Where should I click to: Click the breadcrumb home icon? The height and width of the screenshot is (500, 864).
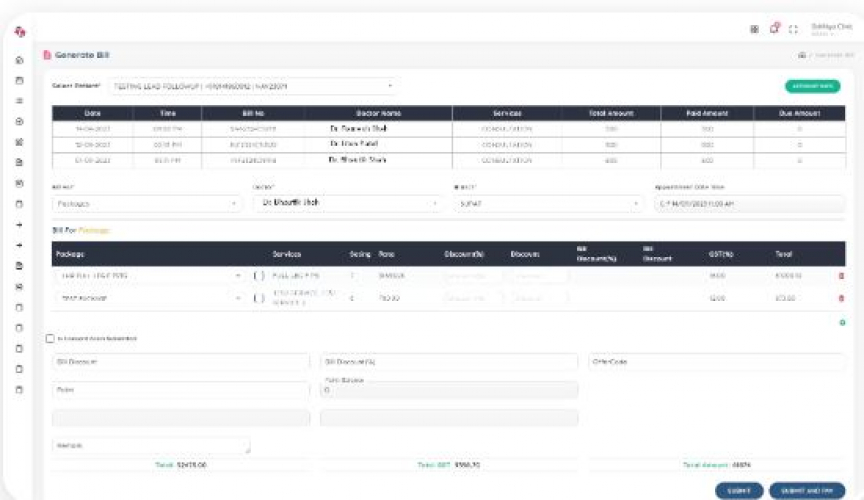click(802, 55)
